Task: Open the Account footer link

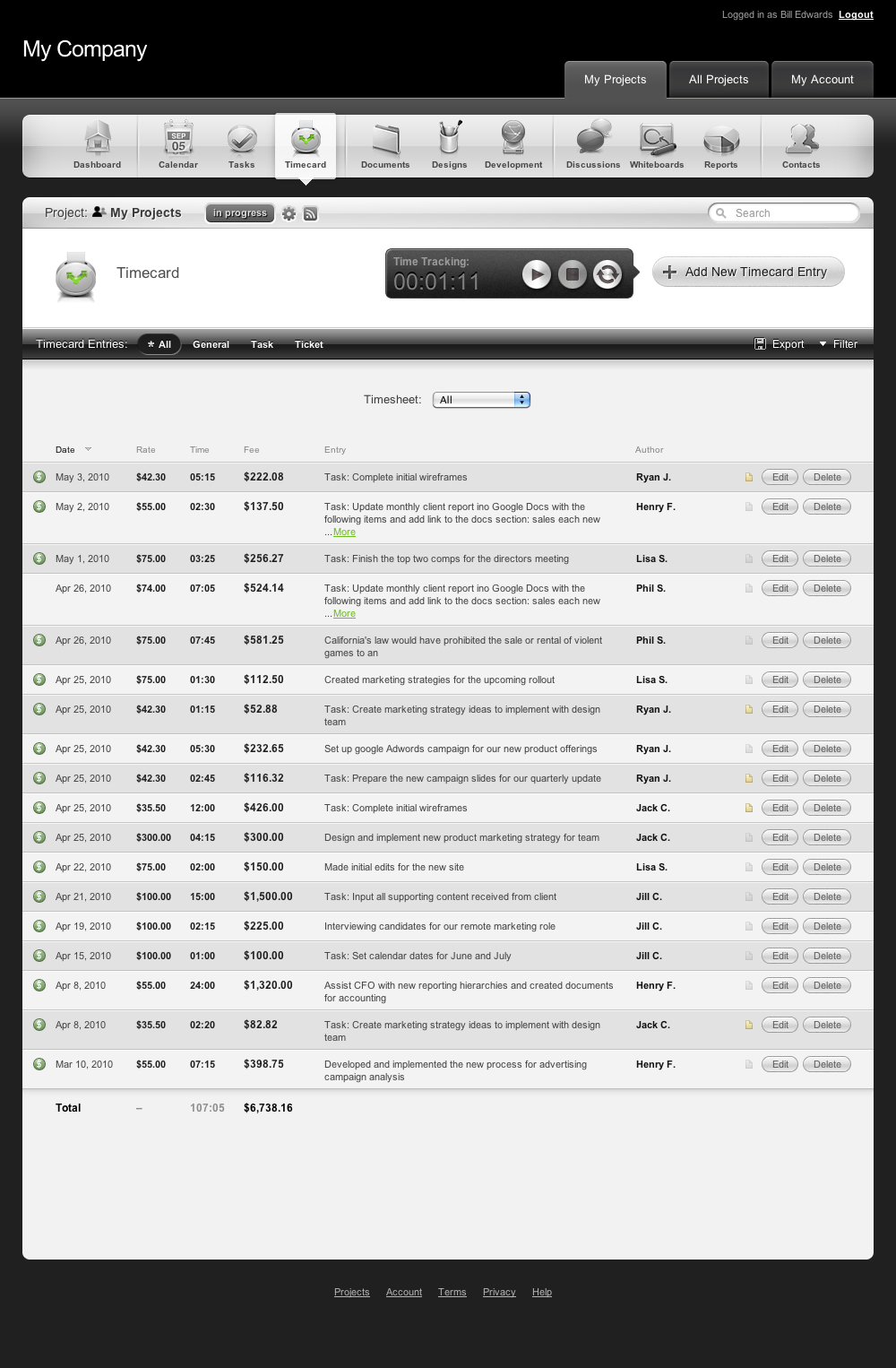Action: click(x=404, y=1292)
